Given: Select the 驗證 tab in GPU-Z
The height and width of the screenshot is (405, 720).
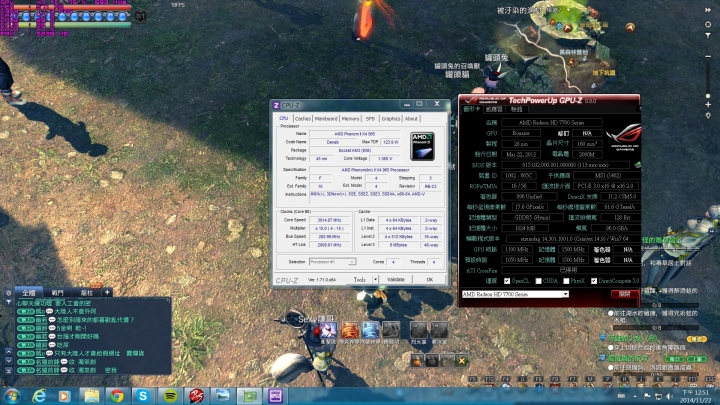Looking at the screenshot, I should tap(517, 109).
